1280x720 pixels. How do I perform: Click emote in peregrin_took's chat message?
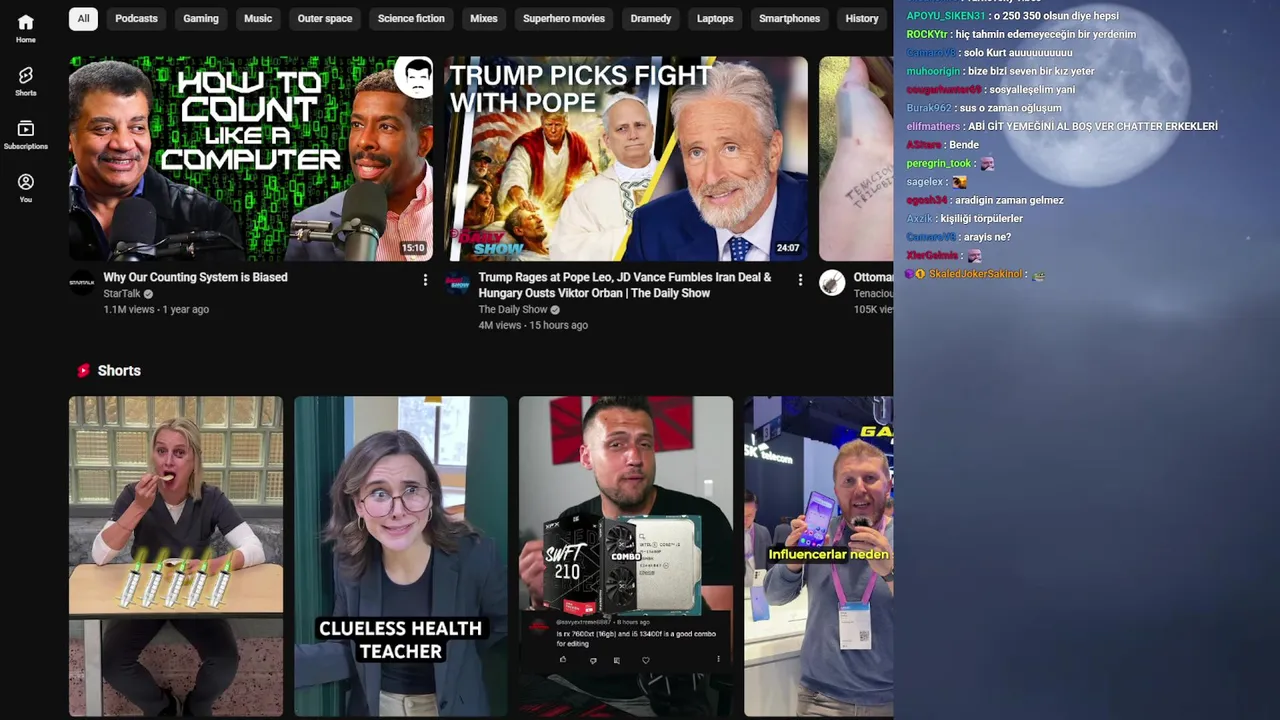[987, 163]
